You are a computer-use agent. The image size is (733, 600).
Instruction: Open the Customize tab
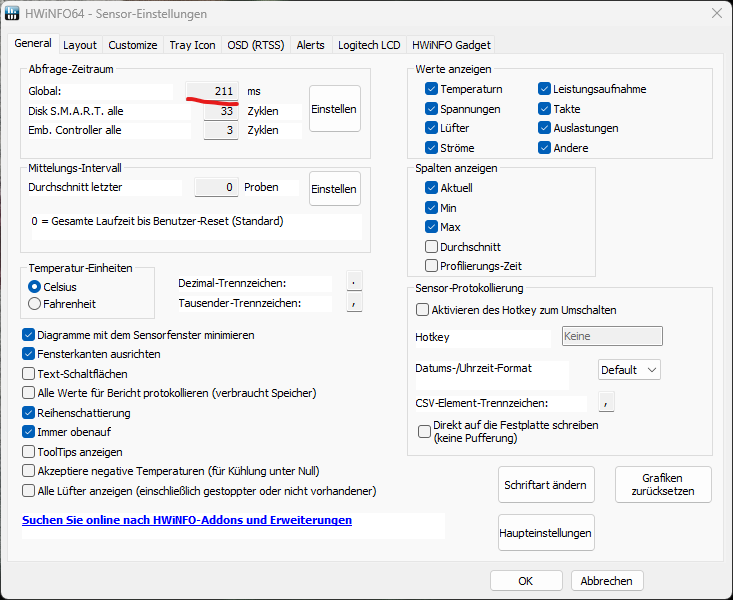[x=133, y=45]
